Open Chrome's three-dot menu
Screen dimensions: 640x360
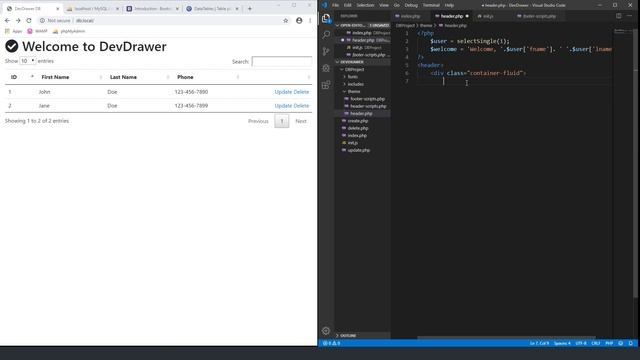point(310,20)
